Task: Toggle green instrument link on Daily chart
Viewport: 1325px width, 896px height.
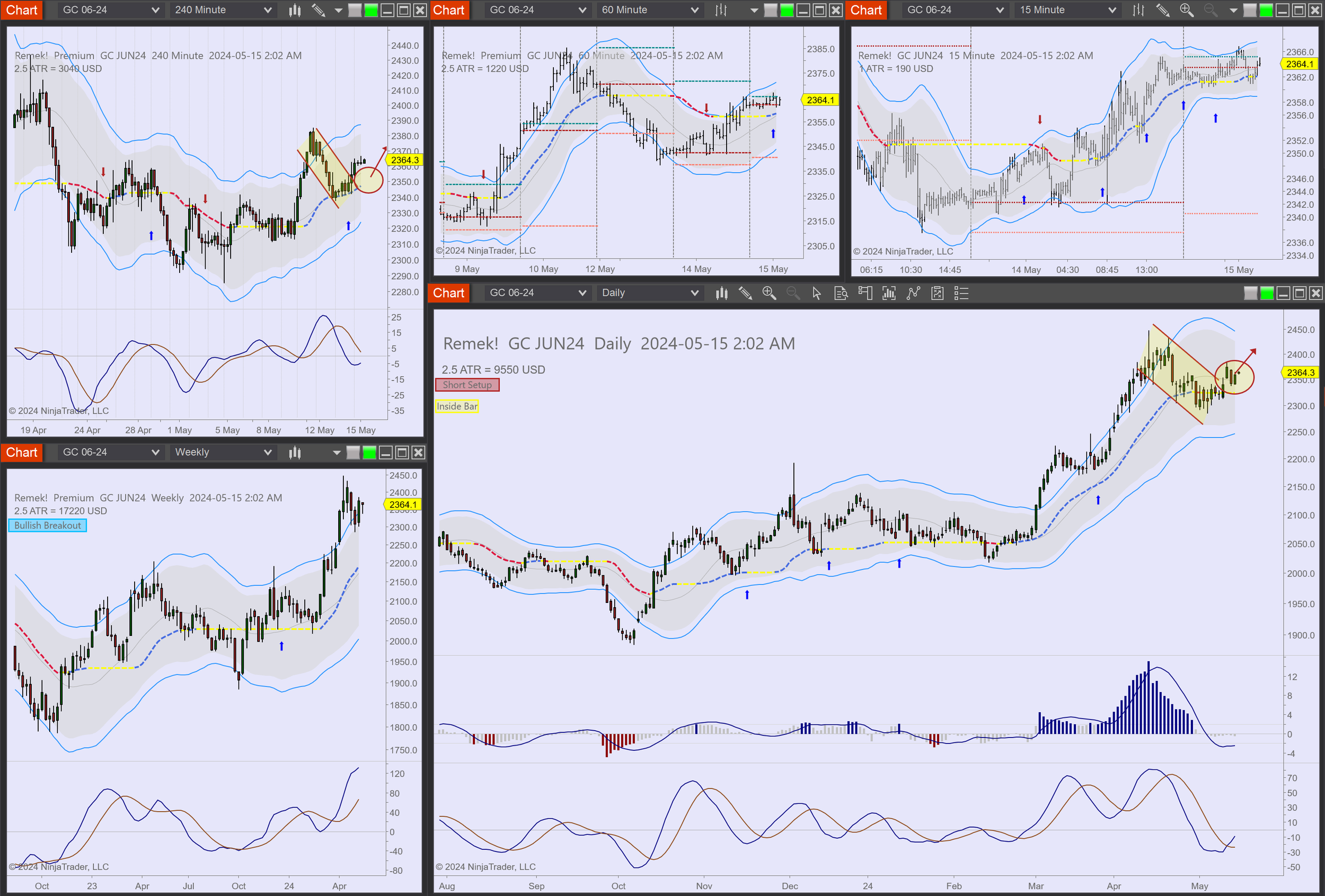Action: click(1267, 293)
